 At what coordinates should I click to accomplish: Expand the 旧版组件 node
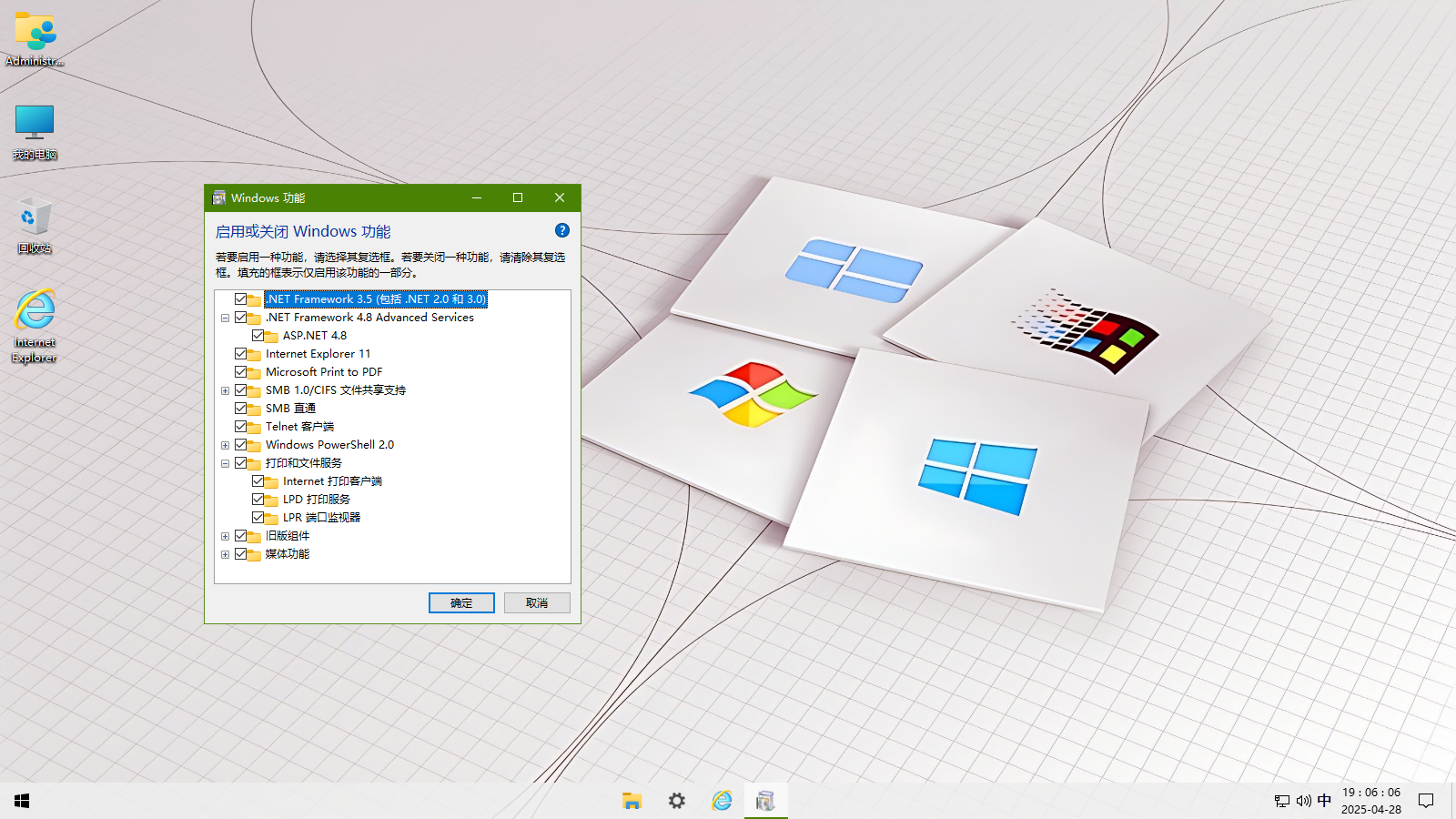point(225,536)
